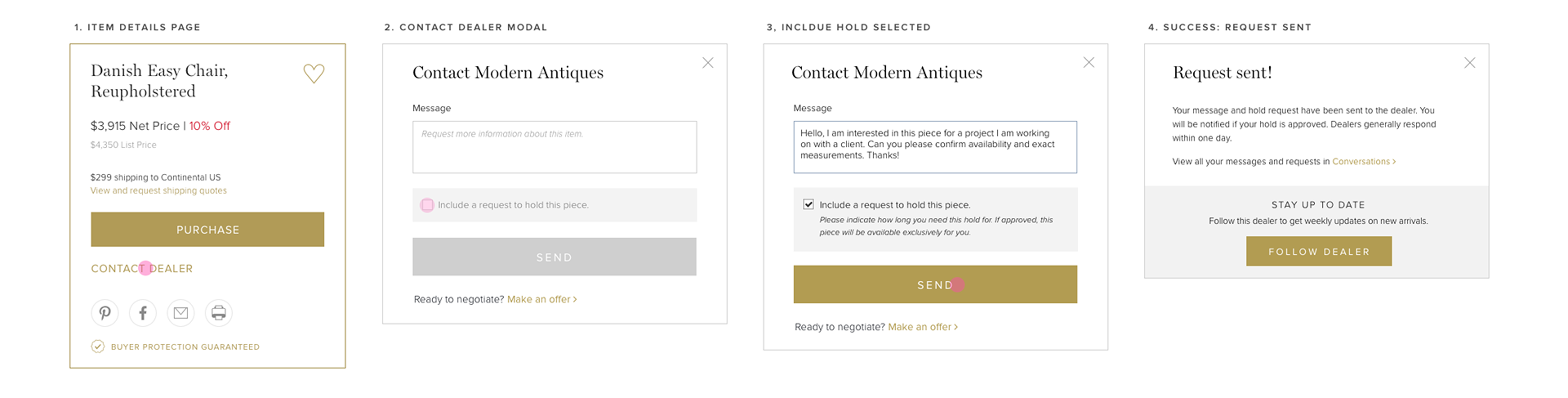Share item via Facebook icon
This screenshot has width=1568, height=398.
click(143, 313)
